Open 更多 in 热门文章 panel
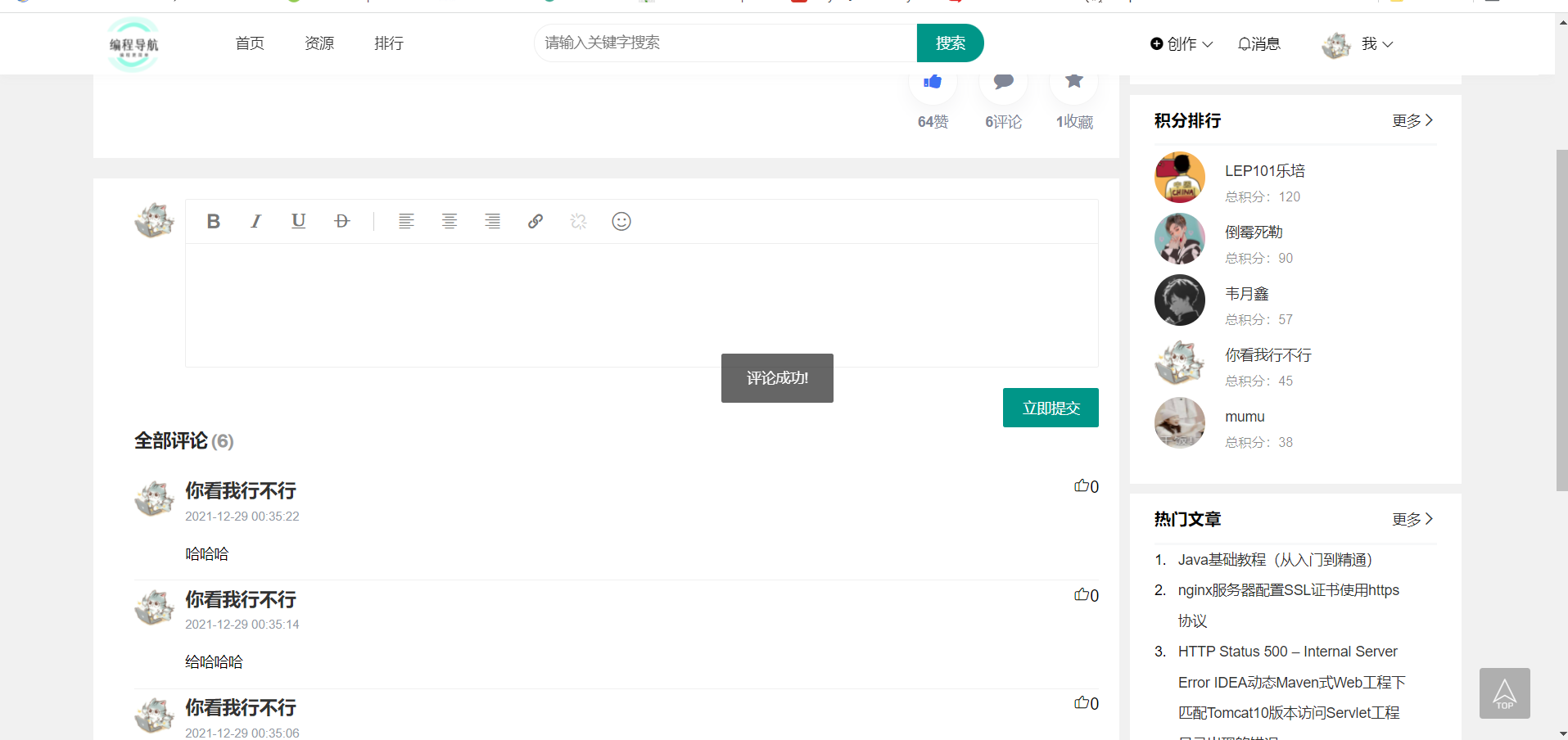Image resolution: width=1568 pixels, height=740 pixels. 1412,519
